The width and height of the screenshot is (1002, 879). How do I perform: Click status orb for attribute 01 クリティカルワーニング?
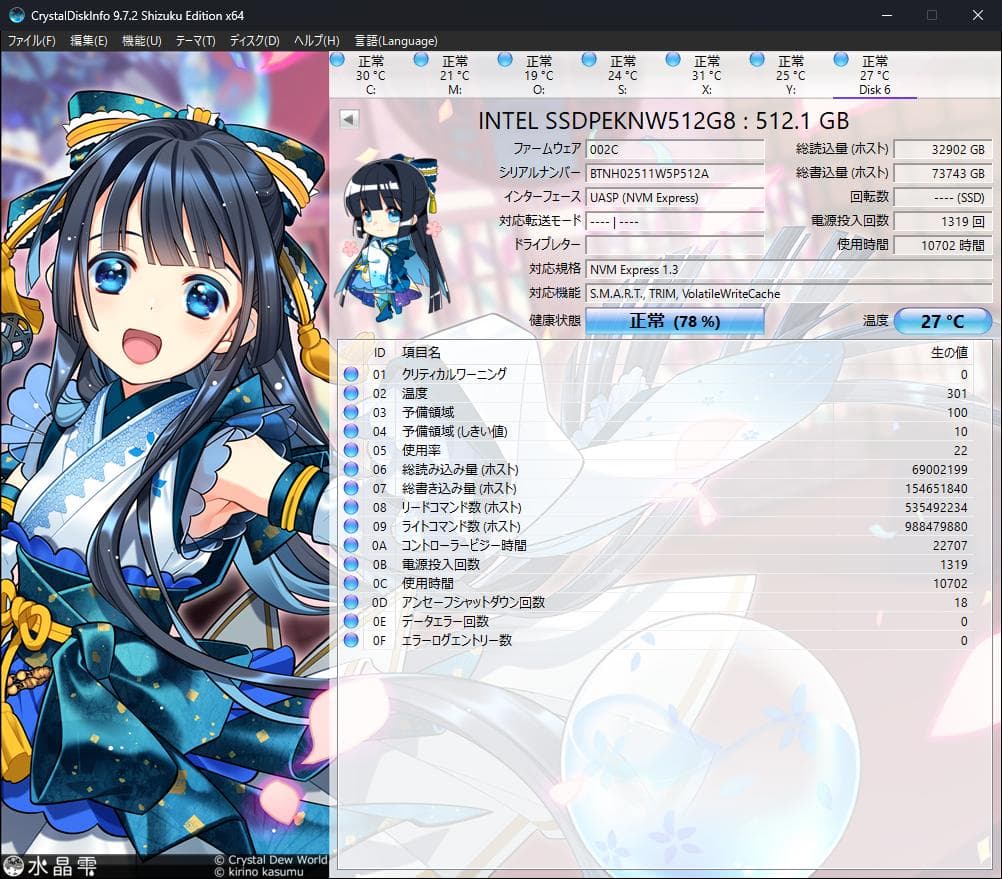coord(351,374)
